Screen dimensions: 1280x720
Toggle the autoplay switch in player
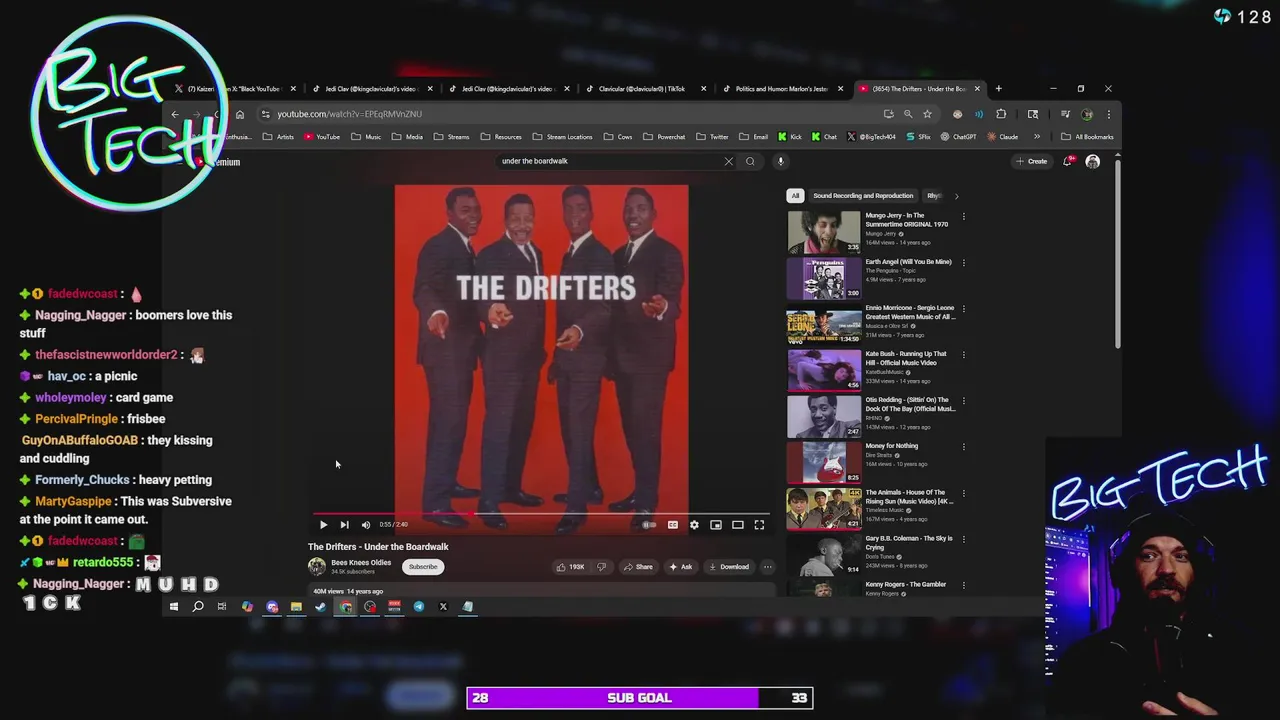point(649,525)
